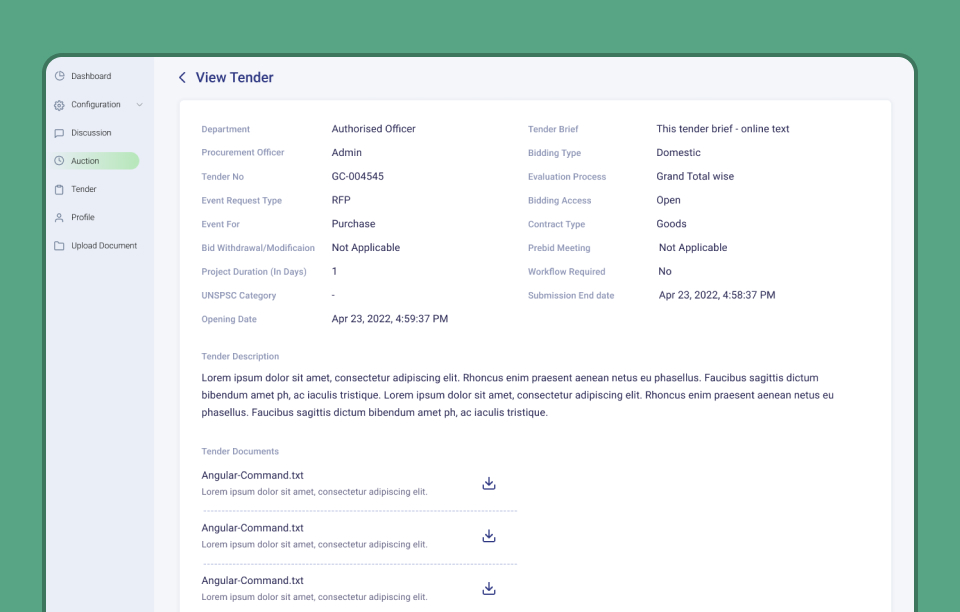Screen dimensions: 960x612
Task: Open the Configuration menu item
Action: click(x=96, y=105)
